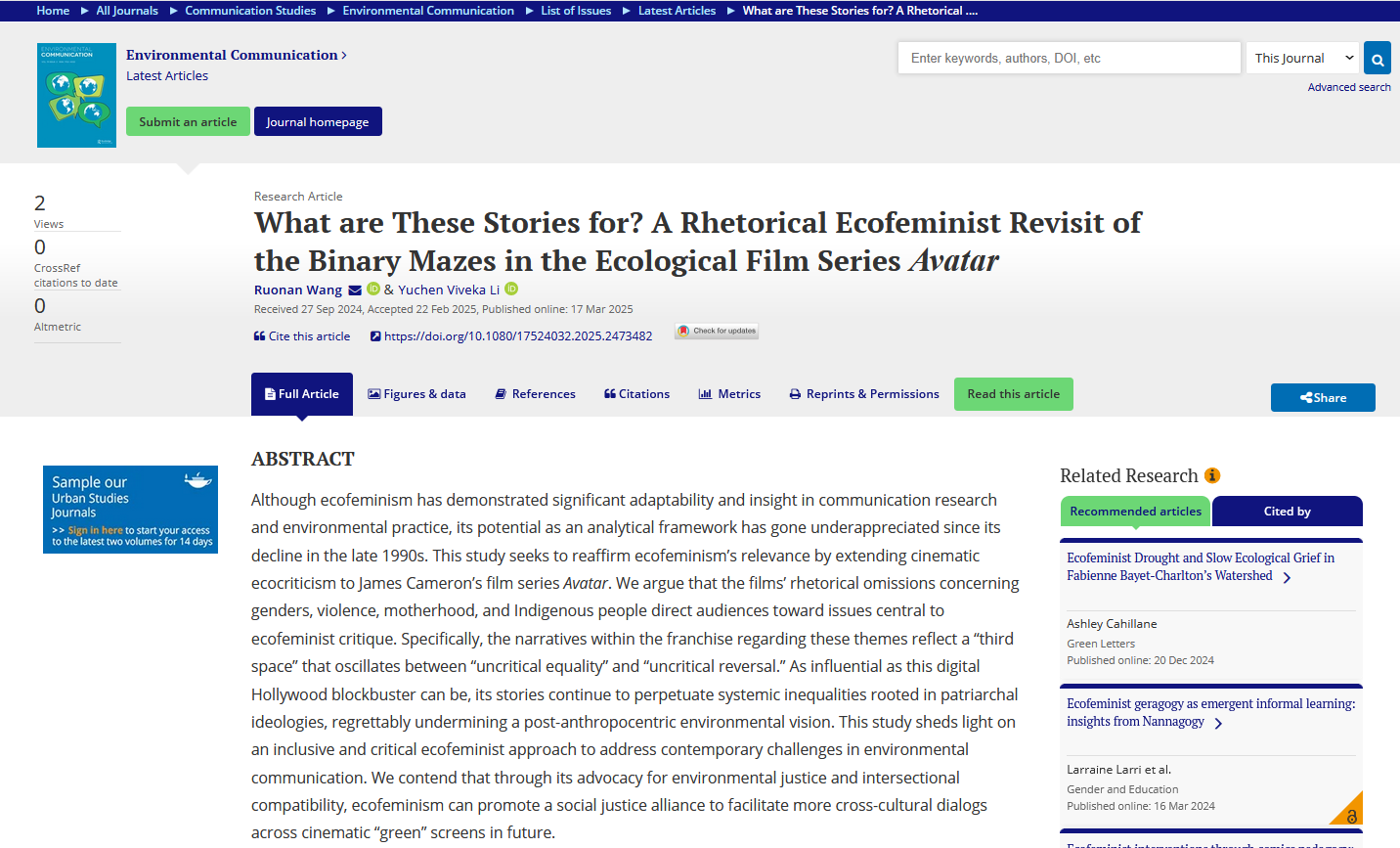1400x848 pixels.
Task: Click the Cite this article link
Action: point(301,336)
